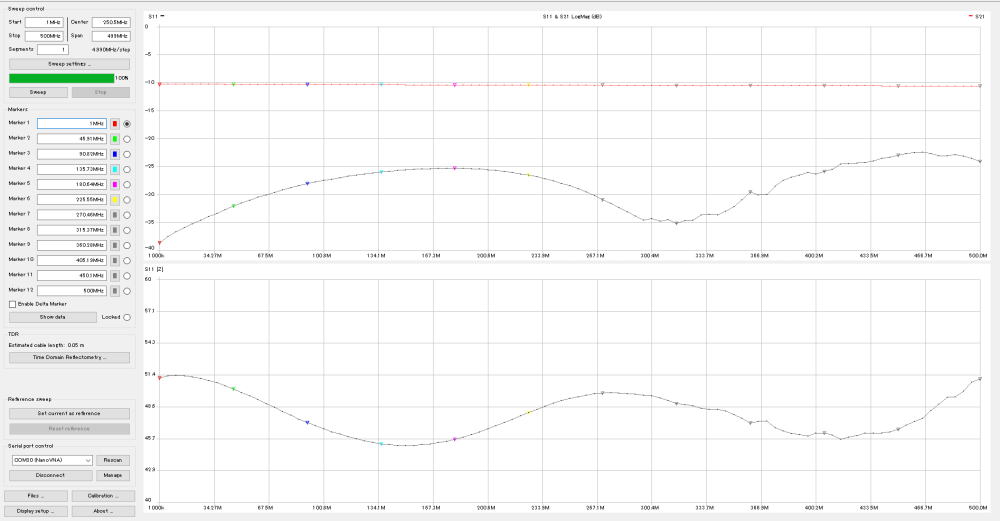Click cyan Marker 4 triangle on lower S11 chart
The height and width of the screenshot is (521, 1000).
click(381, 444)
